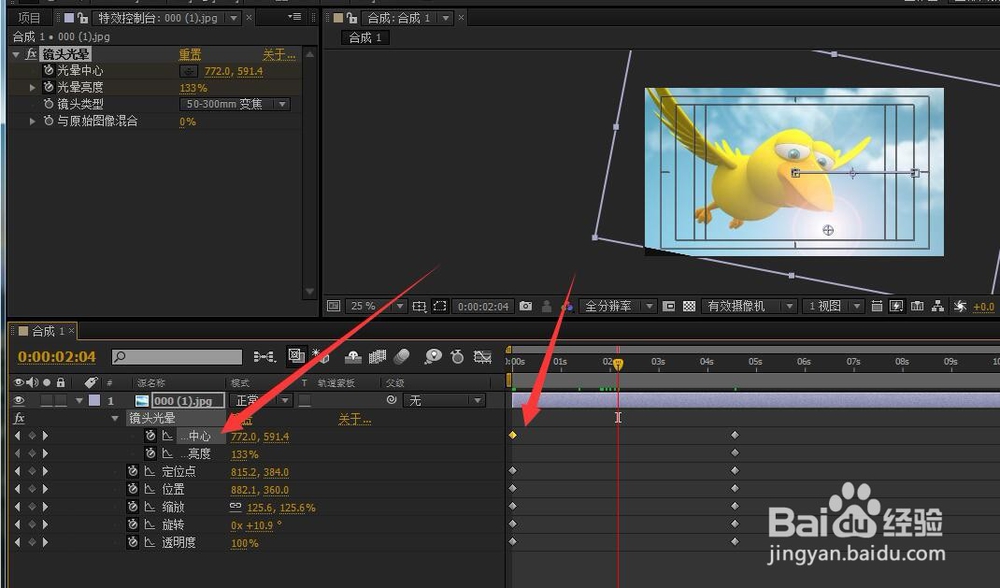The image size is (1000, 588).
Task: Toggle stopwatch for 光晕亮度 in effect controls
Action: pos(48,87)
